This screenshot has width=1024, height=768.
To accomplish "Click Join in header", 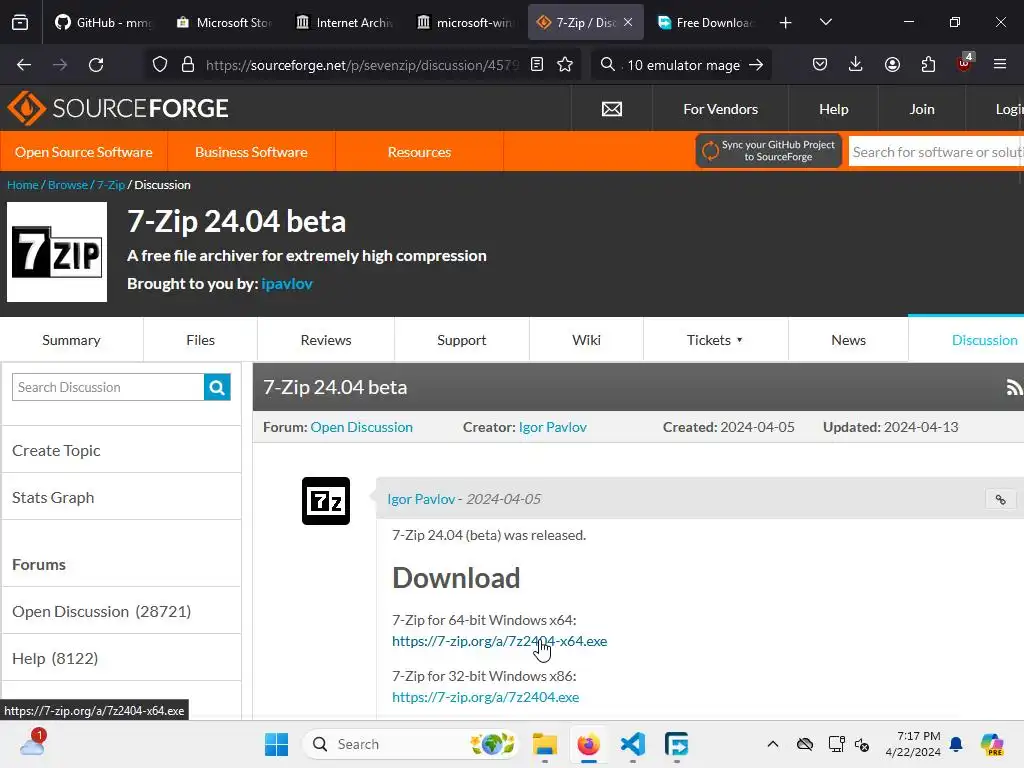I will click(x=921, y=109).
